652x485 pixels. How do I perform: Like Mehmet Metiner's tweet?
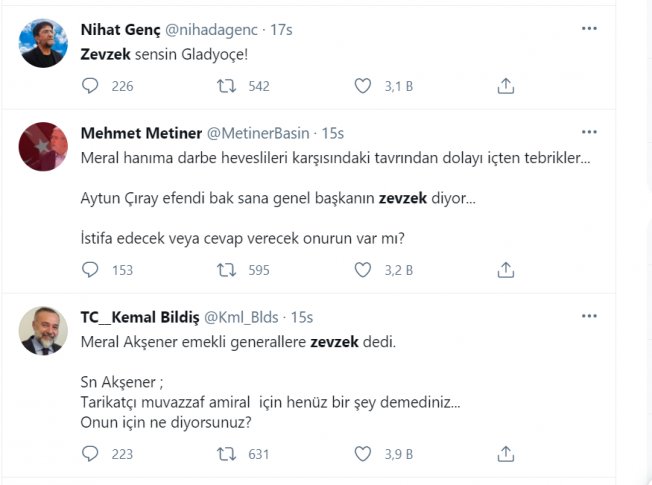pyautogui.click(x=363, y=270)
